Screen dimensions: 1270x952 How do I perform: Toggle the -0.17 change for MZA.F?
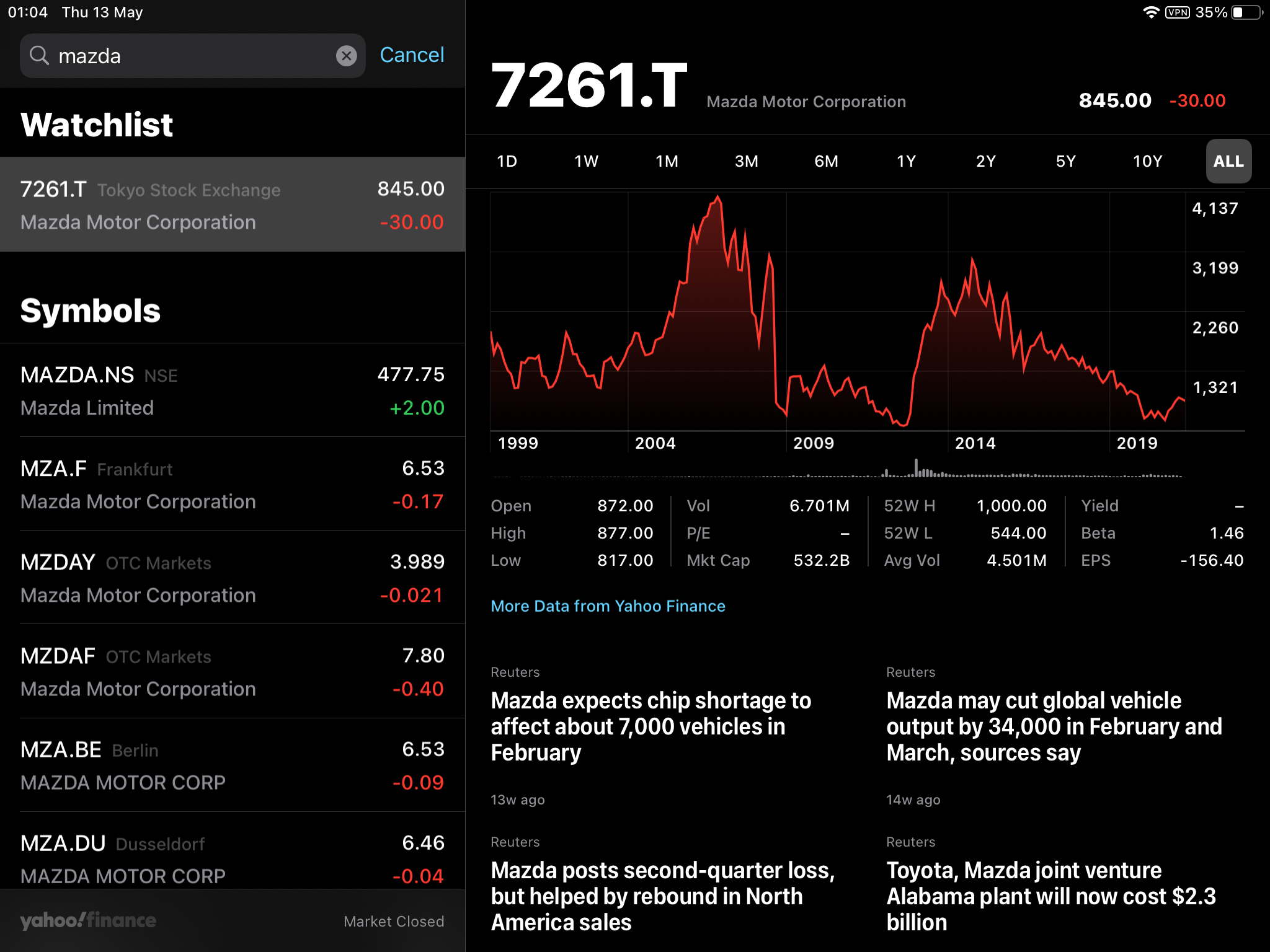click(x=418, y=501)
